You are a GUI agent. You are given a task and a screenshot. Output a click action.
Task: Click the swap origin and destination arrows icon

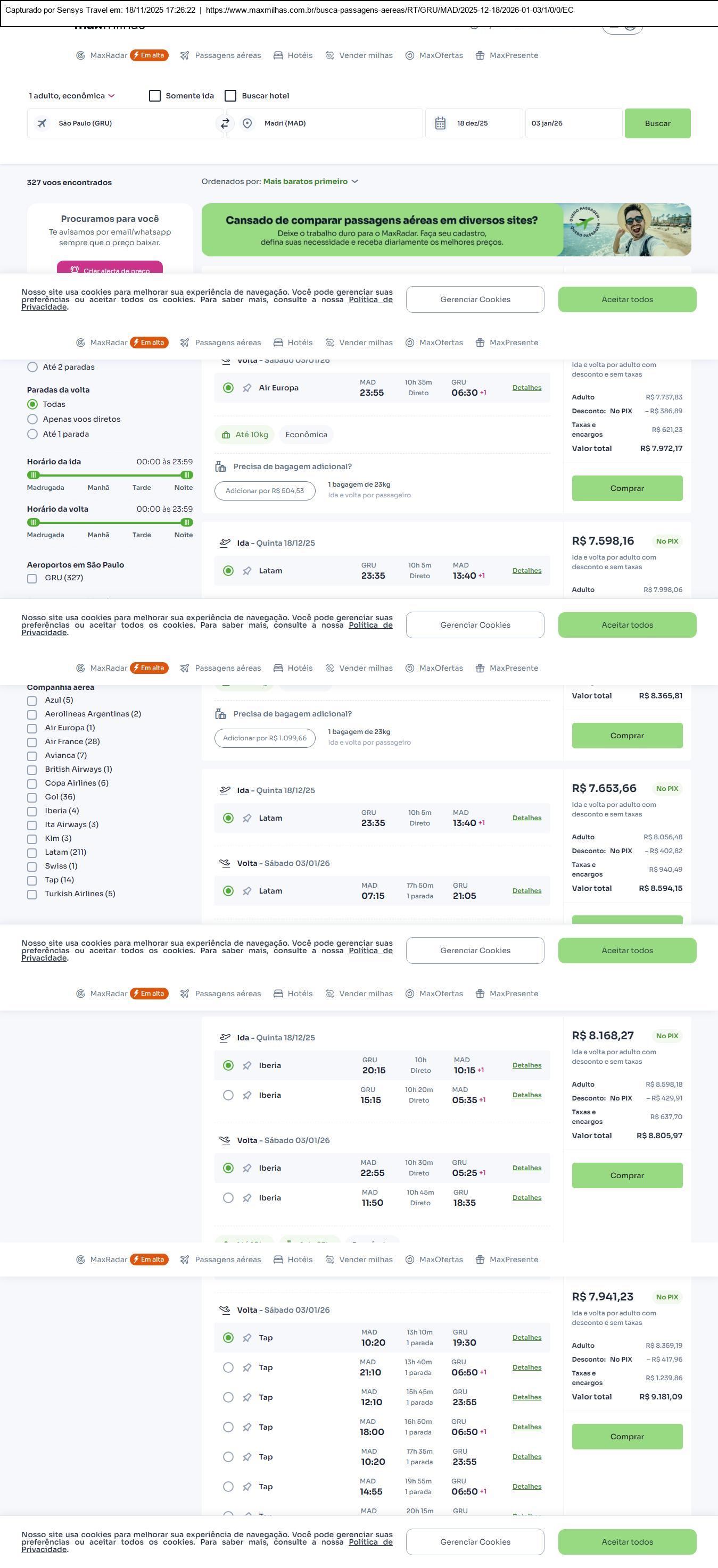tap(225, 123)
